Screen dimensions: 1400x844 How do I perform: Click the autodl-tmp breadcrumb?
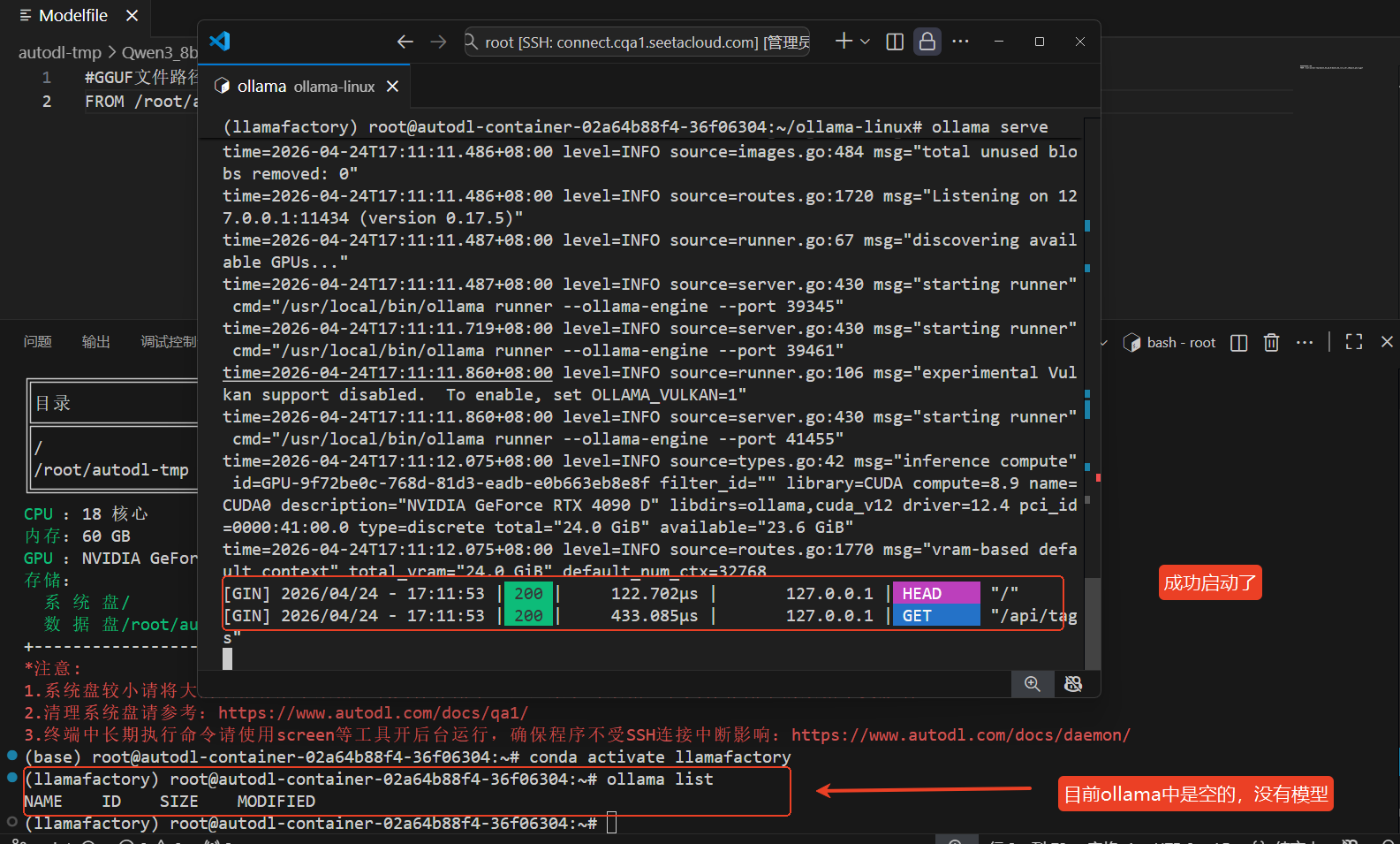pyautogui.click(x=60, y=53)
